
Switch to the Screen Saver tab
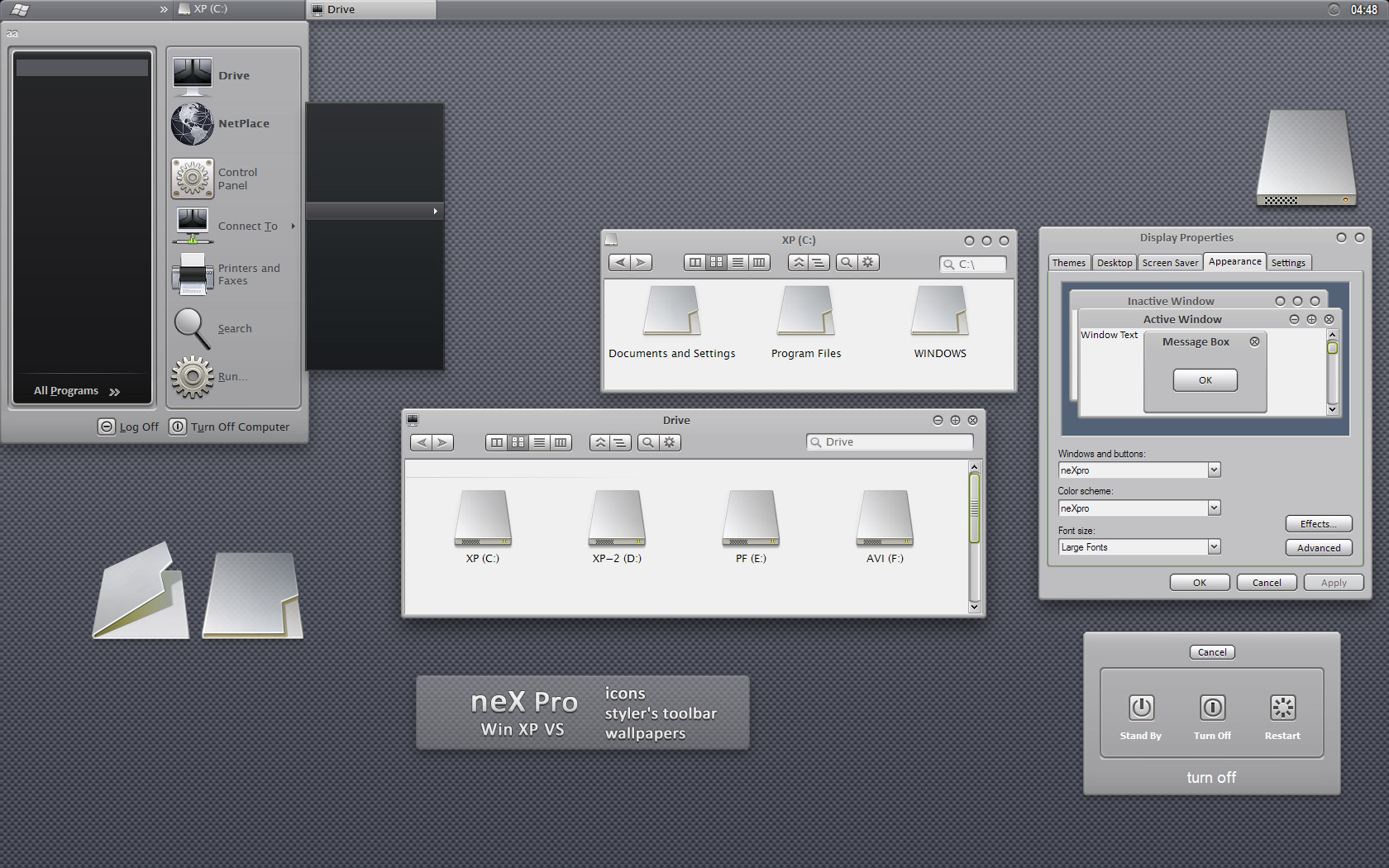pos(1170,263)
